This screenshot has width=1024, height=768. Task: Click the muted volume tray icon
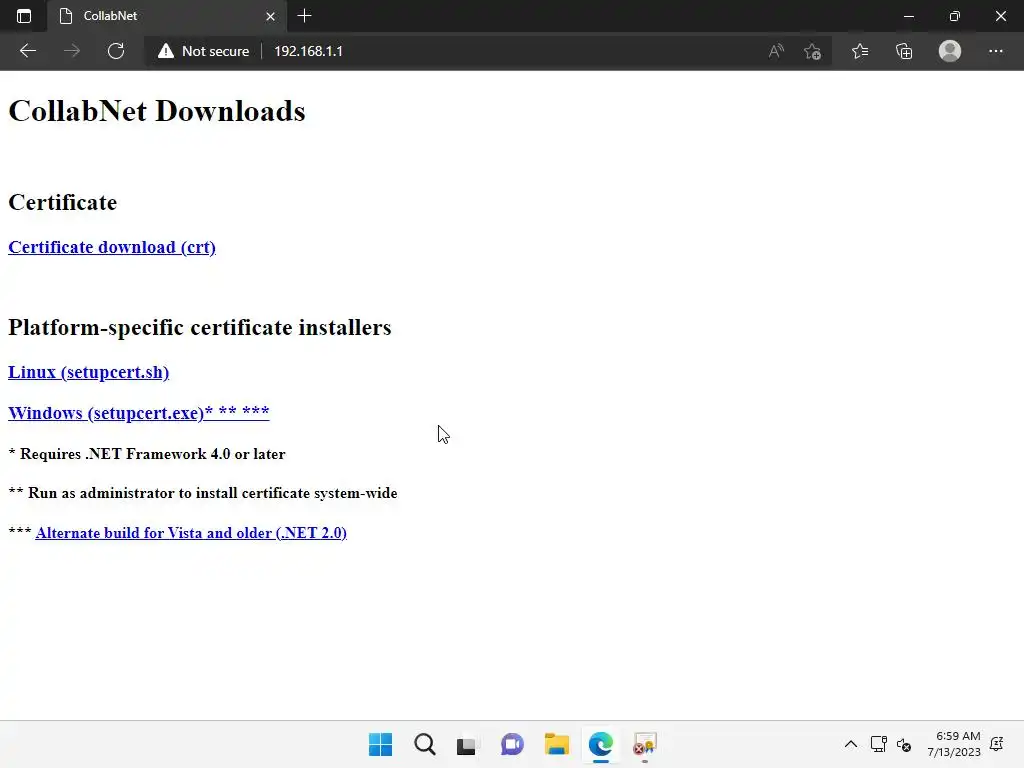tap(904, 744)
